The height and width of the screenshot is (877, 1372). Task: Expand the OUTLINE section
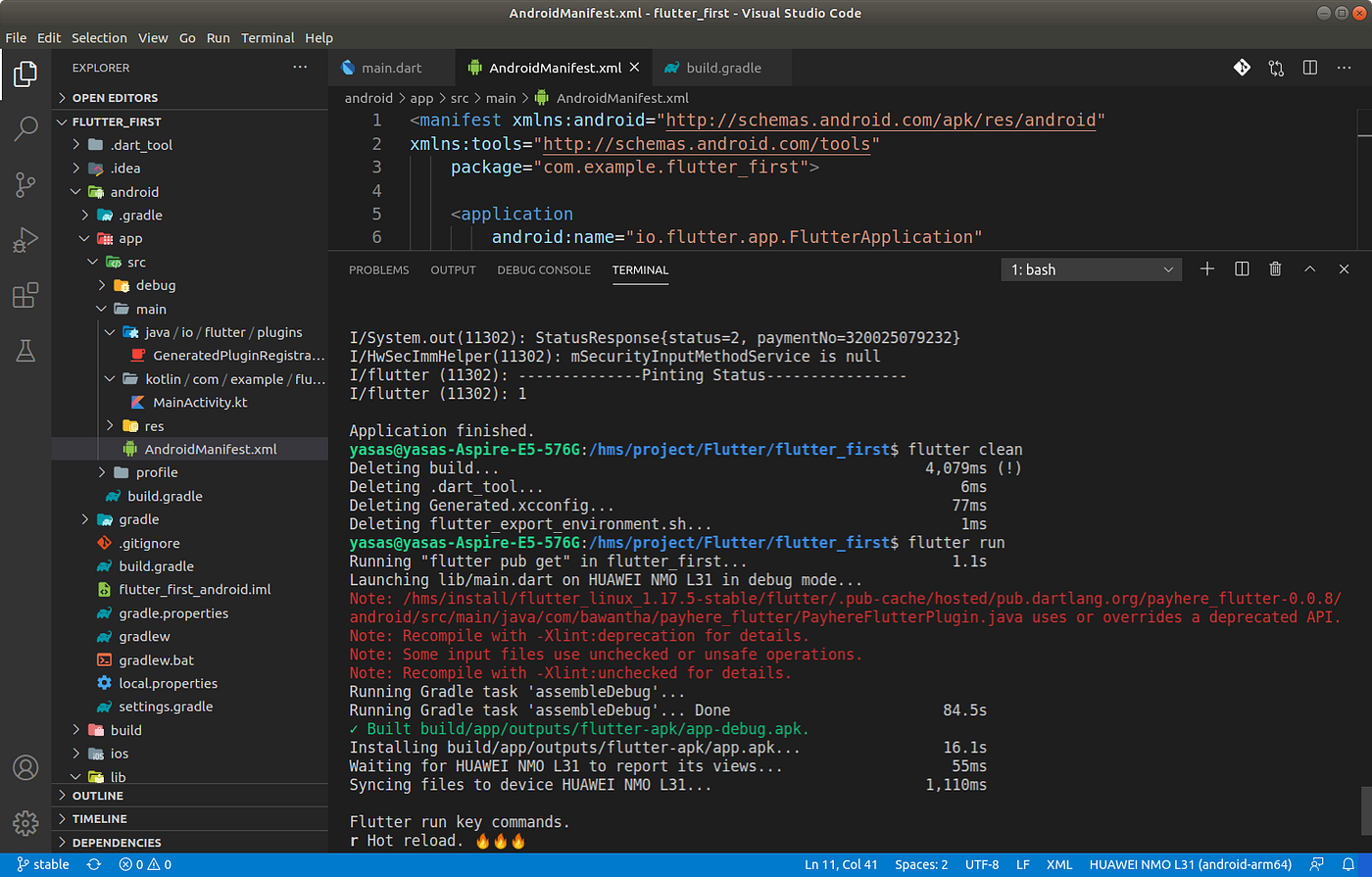click(98, 796)
